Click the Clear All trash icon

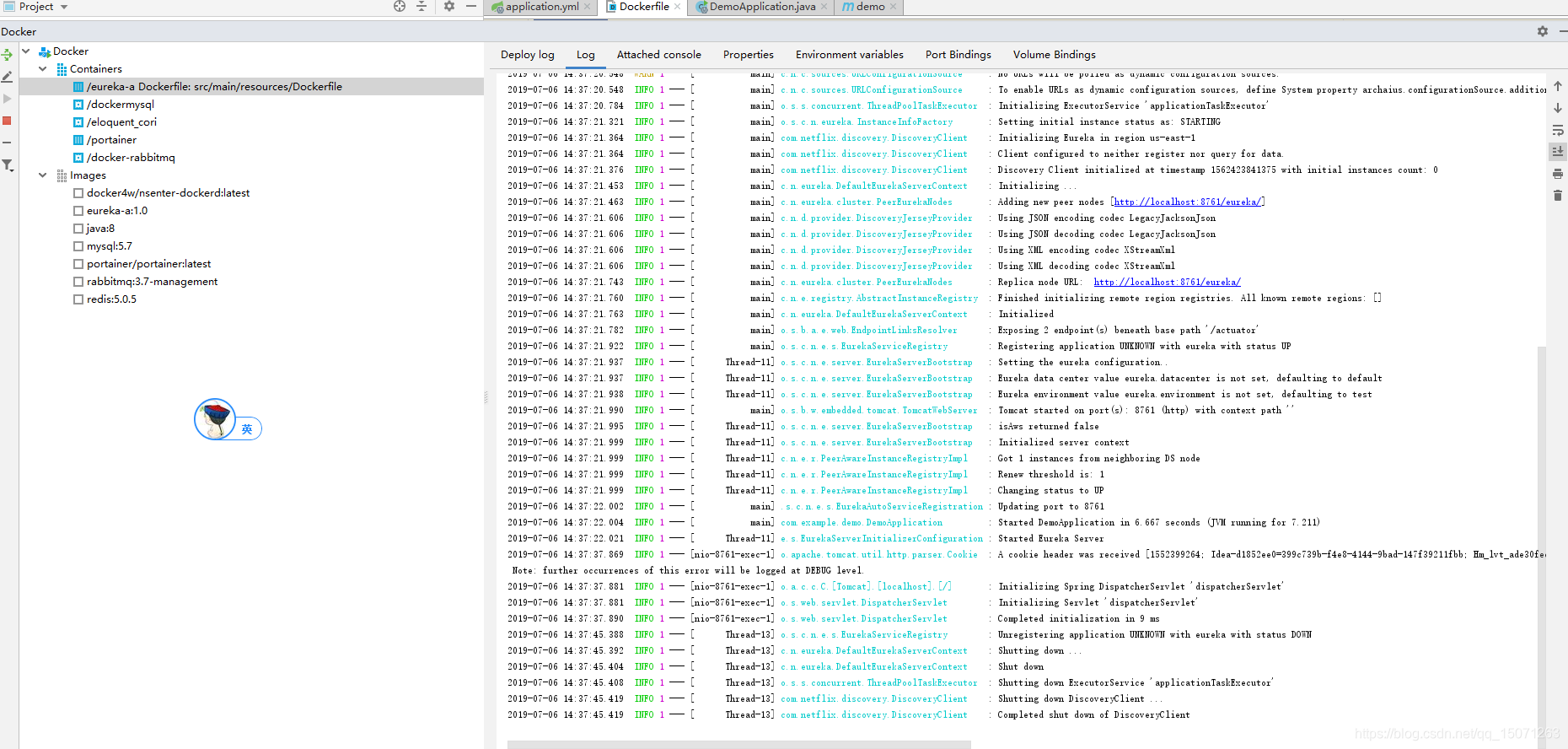click(1558, 196)
